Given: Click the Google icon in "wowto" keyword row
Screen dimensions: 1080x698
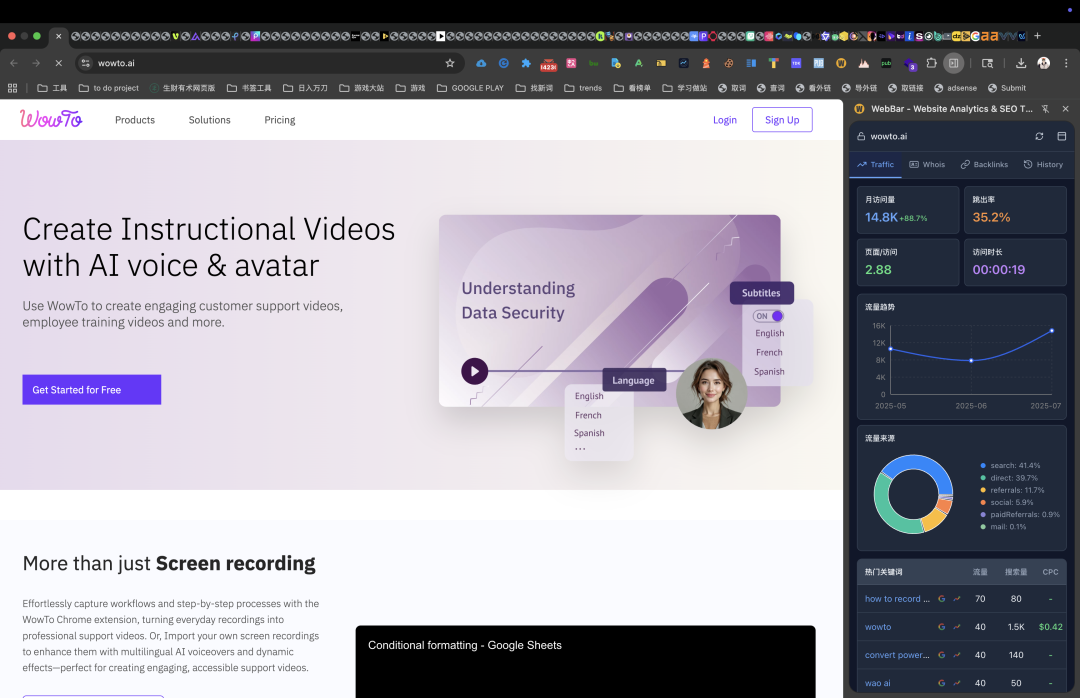Looking at the screenshot, I should [x=942, y=627].
